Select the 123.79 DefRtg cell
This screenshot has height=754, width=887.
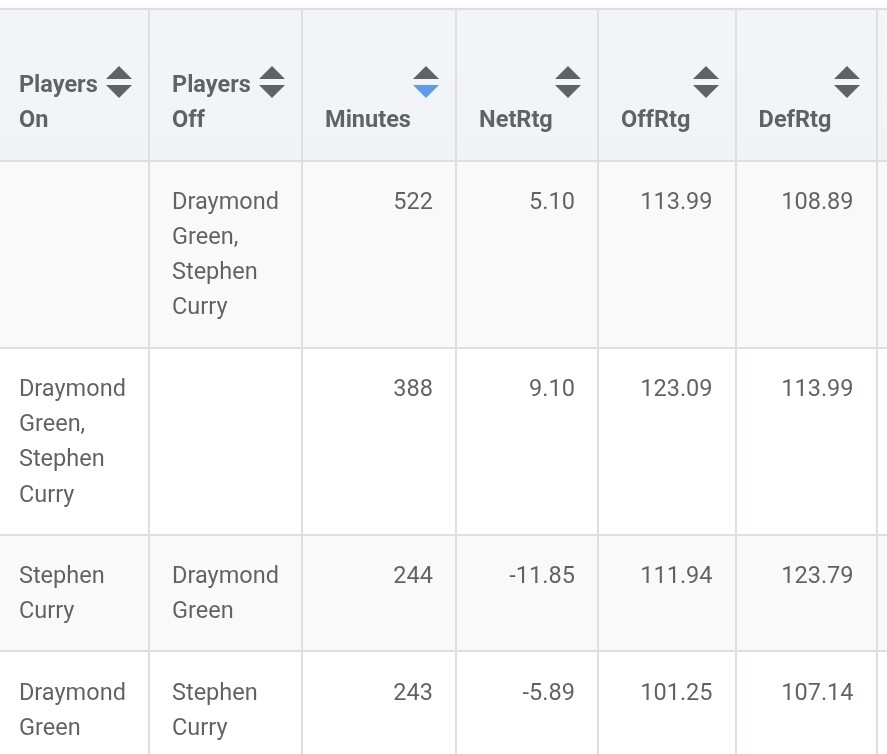(817, 575)
